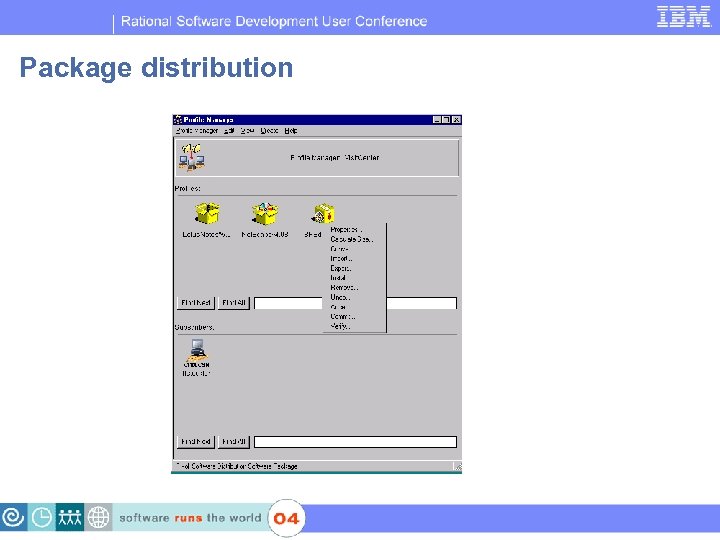Click Find All under the Subscribers pane
Viewport: 720px width, 540px height.
pos(234,442)
